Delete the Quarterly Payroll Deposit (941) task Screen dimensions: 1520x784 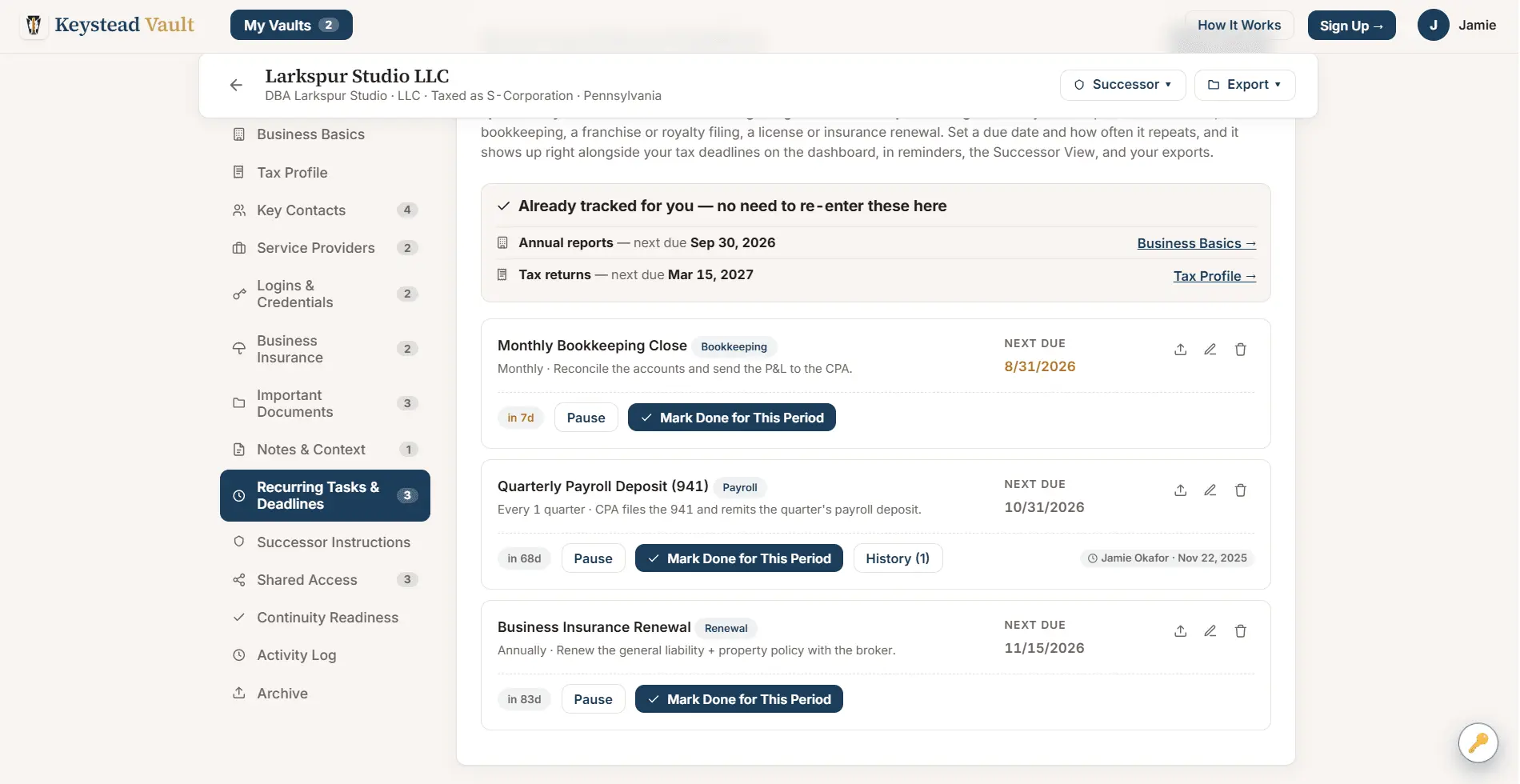1241,490
